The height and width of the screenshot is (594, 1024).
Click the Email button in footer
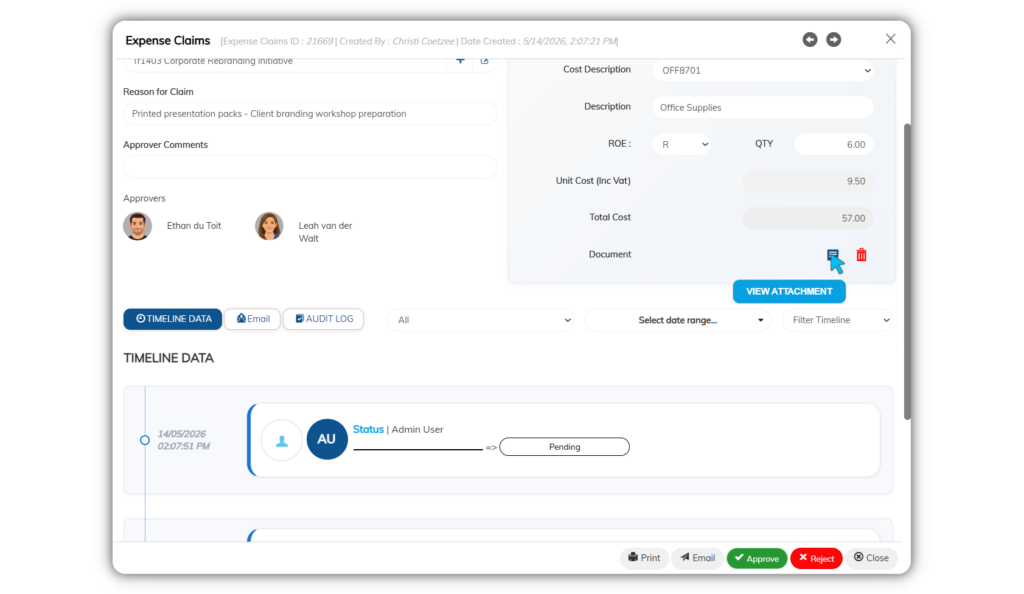click(x=697, y=558)
